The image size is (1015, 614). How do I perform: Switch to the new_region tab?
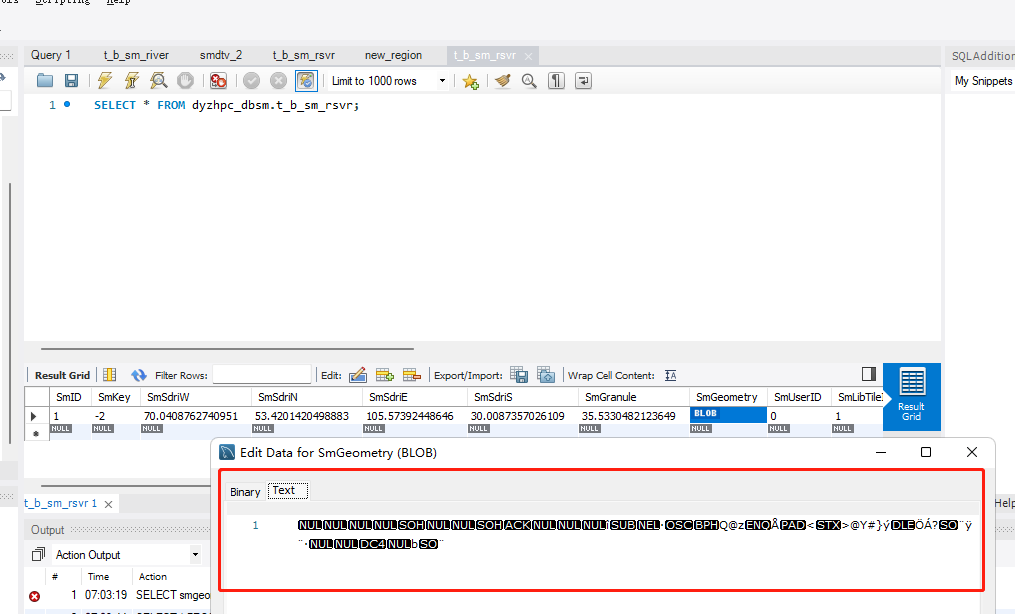click(393, 55)
